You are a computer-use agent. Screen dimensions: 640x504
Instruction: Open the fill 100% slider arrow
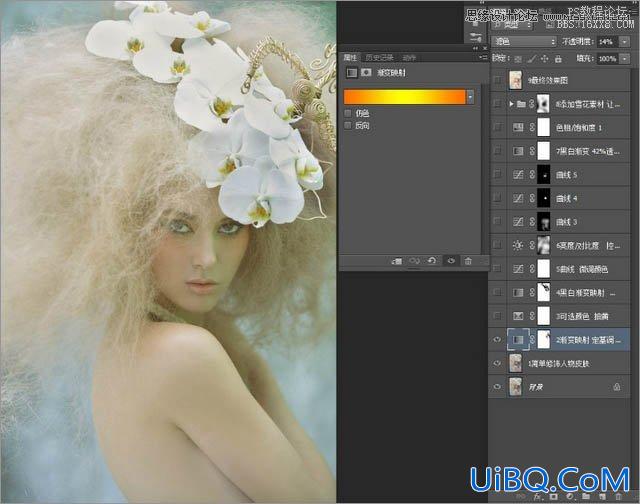[x=625, y=59]
